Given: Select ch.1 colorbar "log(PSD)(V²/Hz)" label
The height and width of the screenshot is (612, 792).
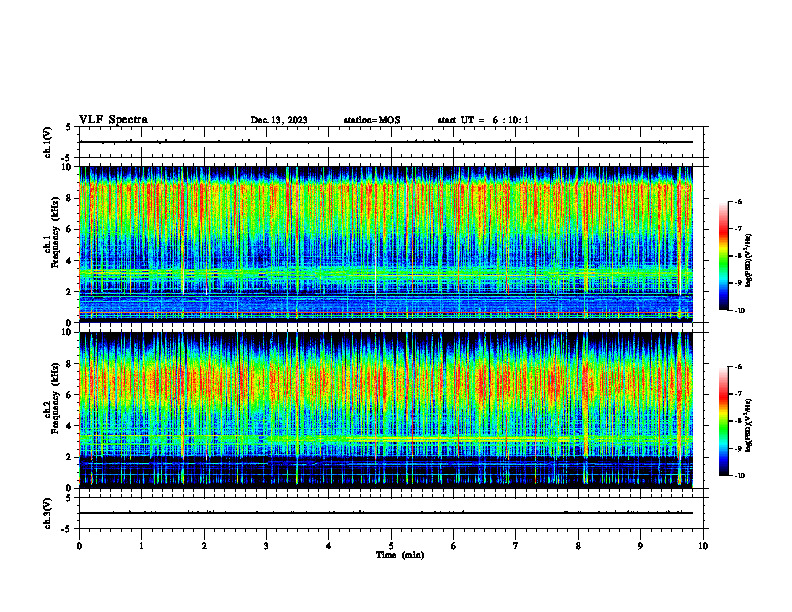Looking at the screenshot, I should tap(749, 261).
